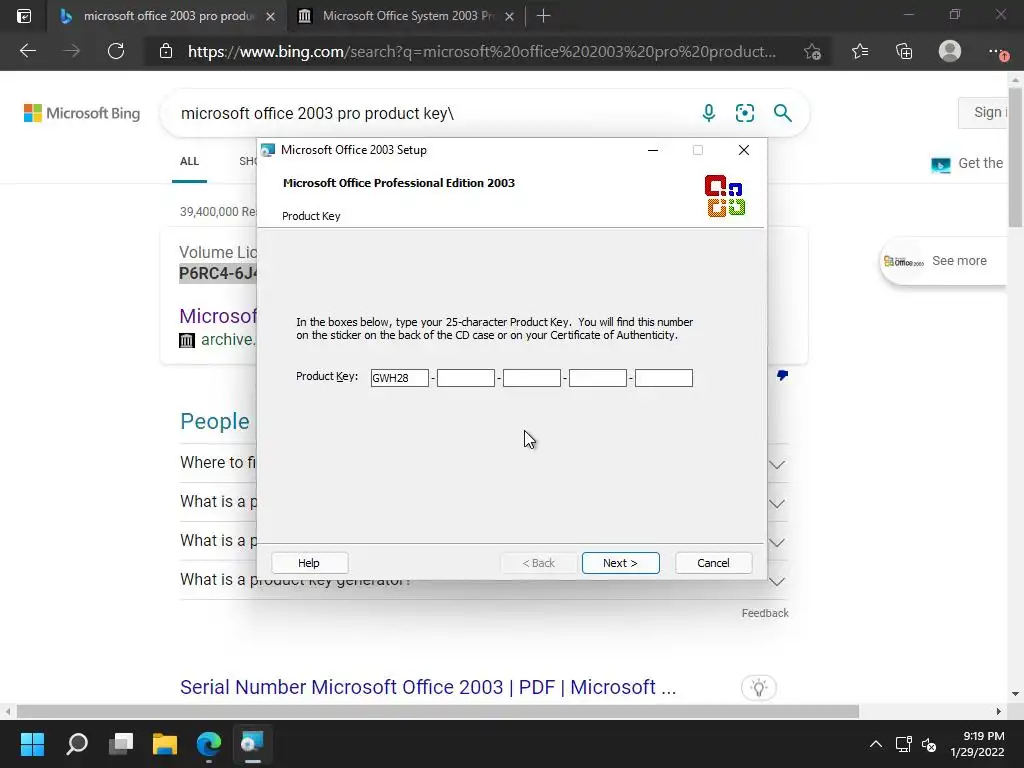Image resolution: width=1024 pixels, height=768 pixels.
Task: Open the clock showing 9:19 PM
Action: pyautogui.click(x=977, y=744)
